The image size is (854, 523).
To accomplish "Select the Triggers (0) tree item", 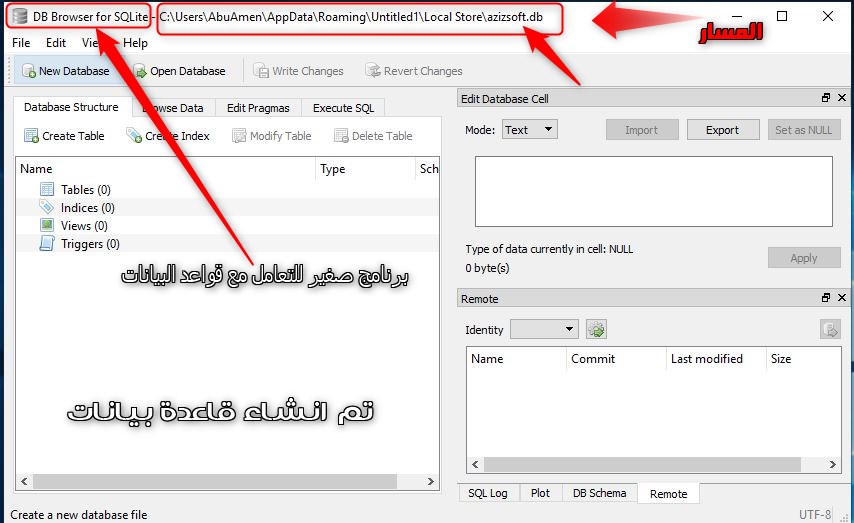I will 90,244.
